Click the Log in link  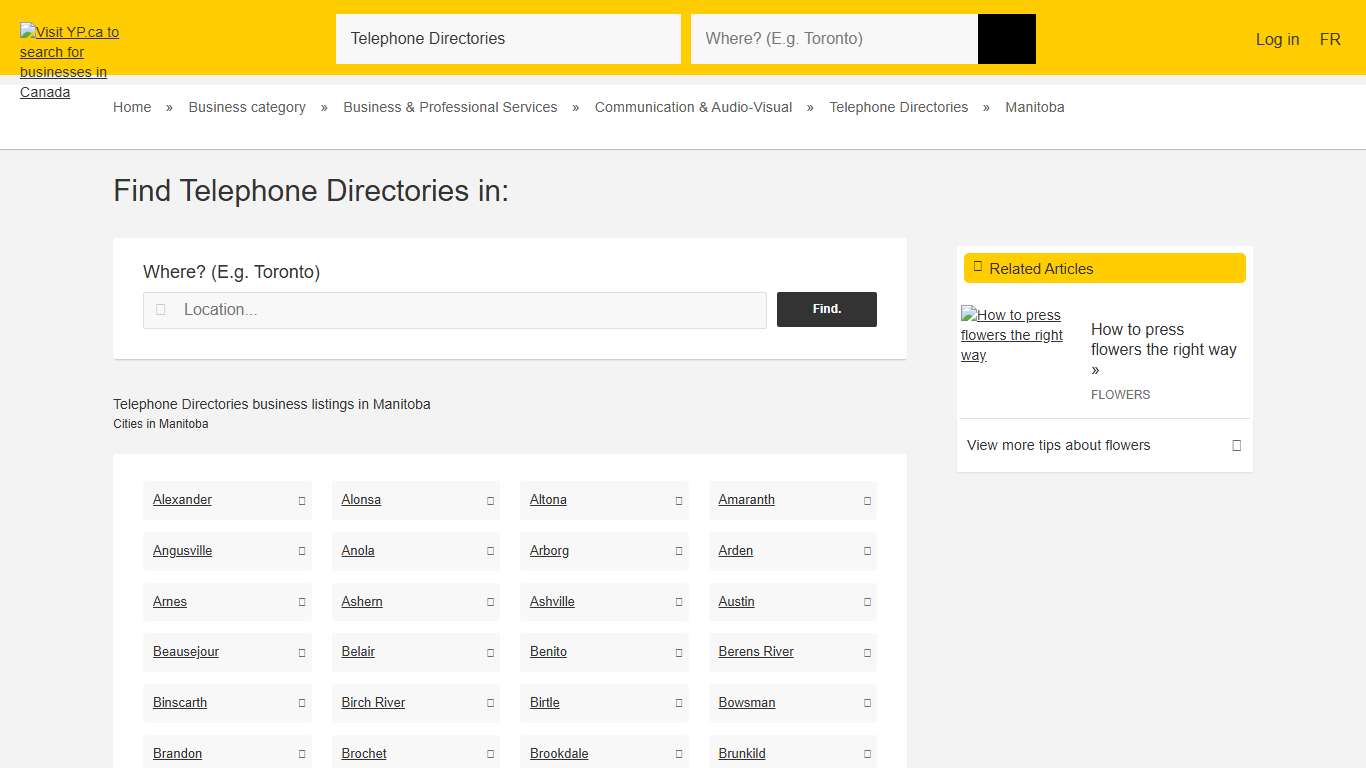click(x=1277, y=39)
